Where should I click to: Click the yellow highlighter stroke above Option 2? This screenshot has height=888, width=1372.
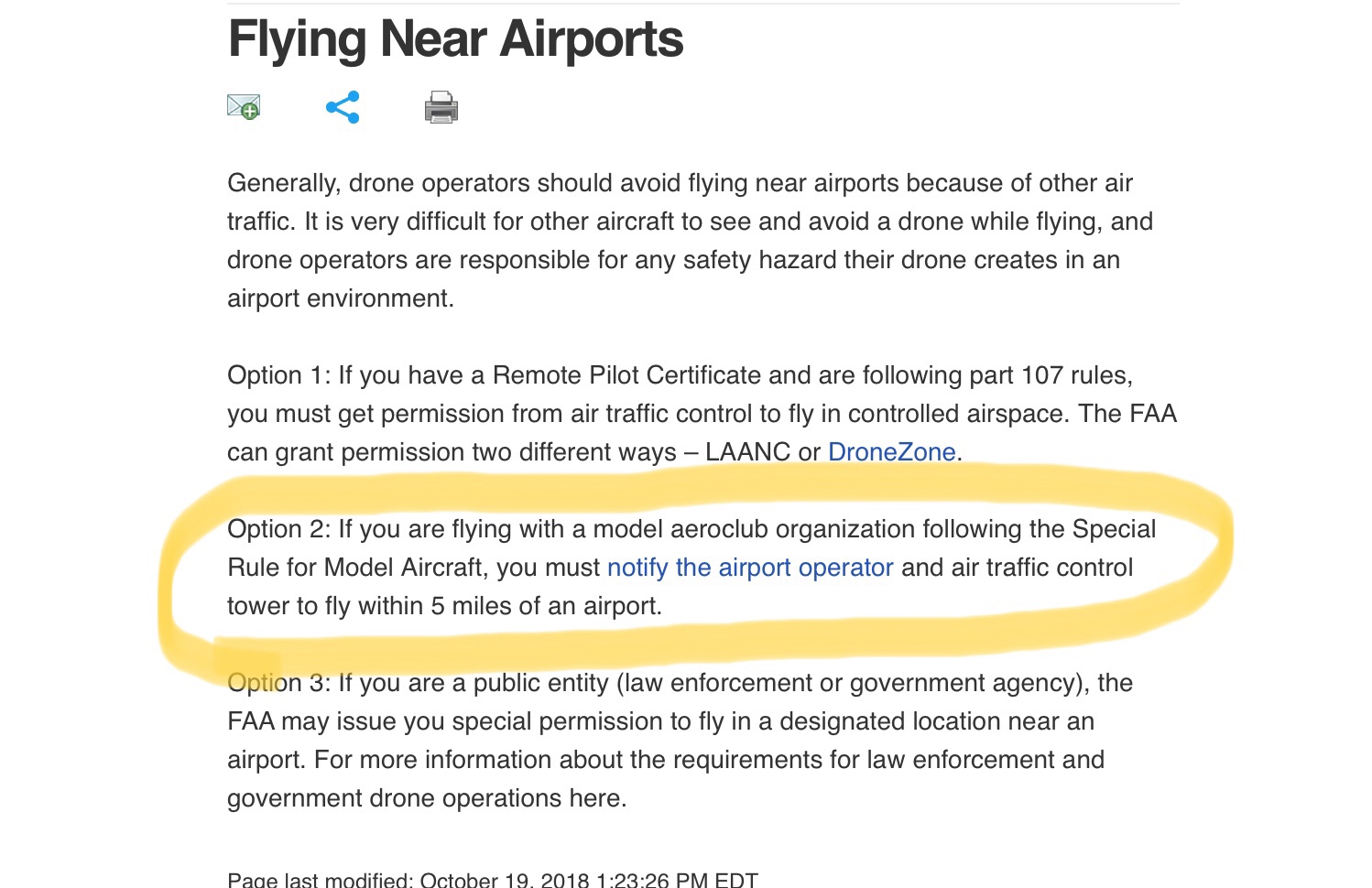click(714, 485)
